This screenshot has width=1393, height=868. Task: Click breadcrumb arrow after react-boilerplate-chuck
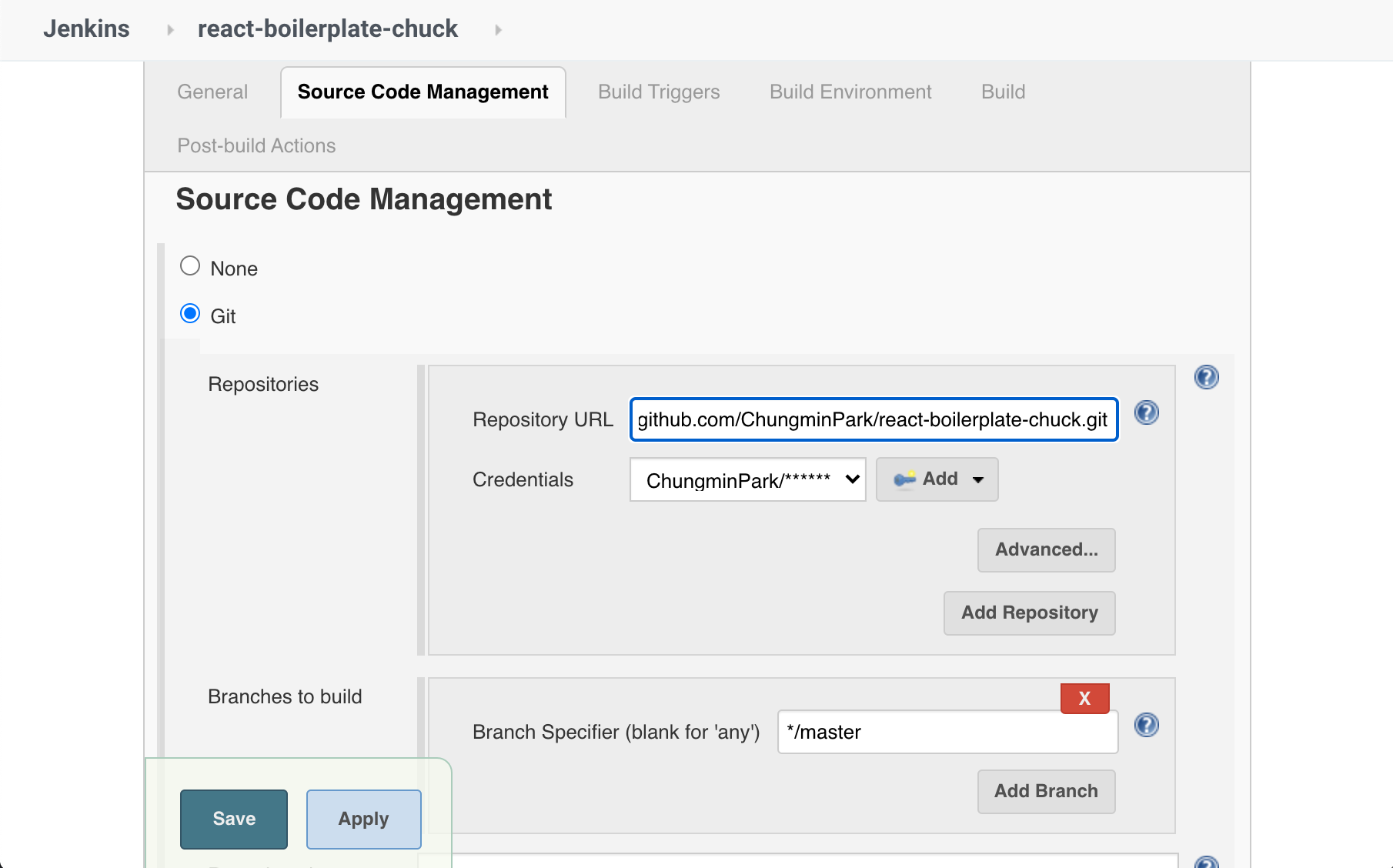(x=498, y=30)
